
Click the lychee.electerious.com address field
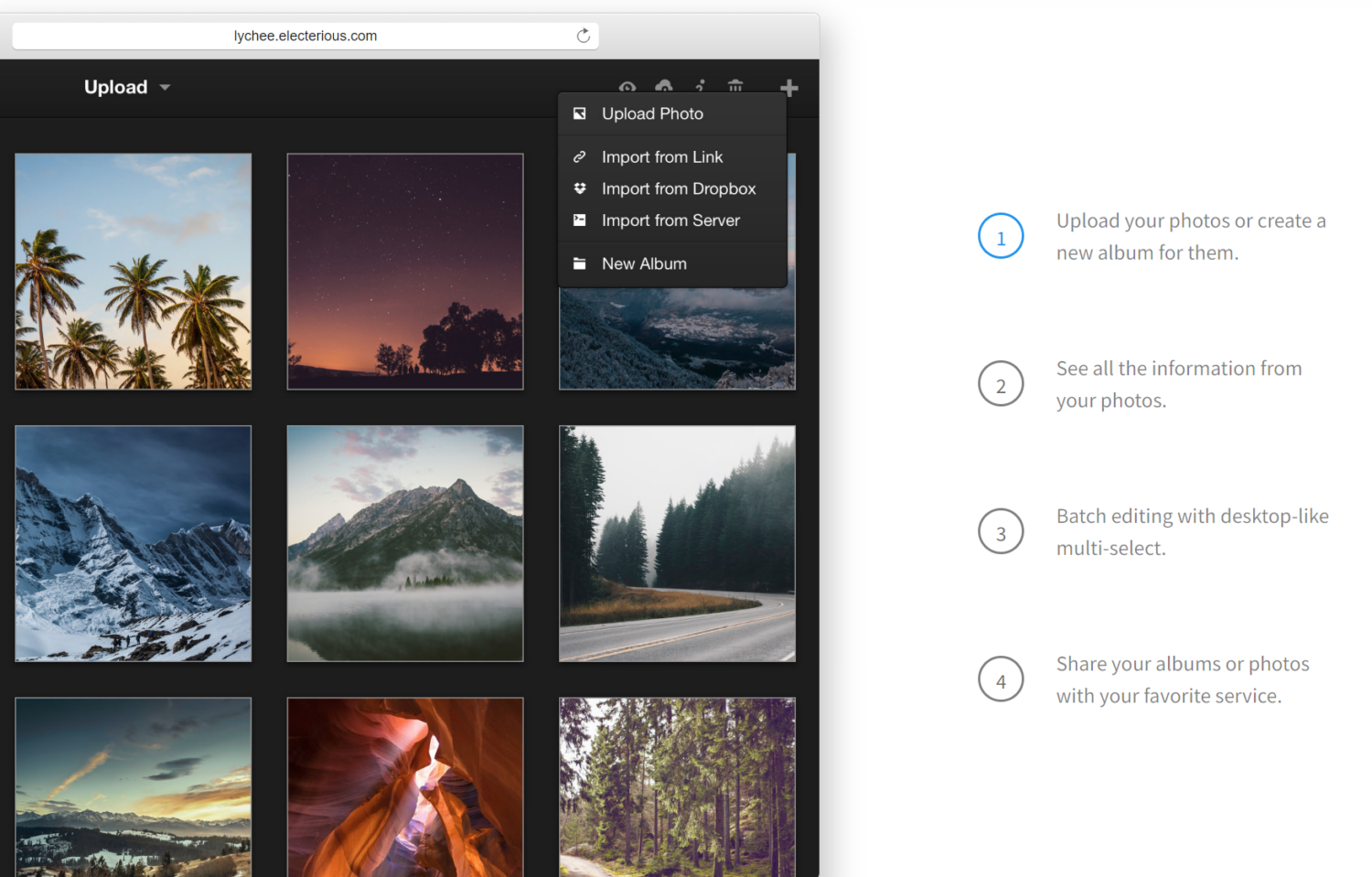pyautogui.click(x=305, y=36)
